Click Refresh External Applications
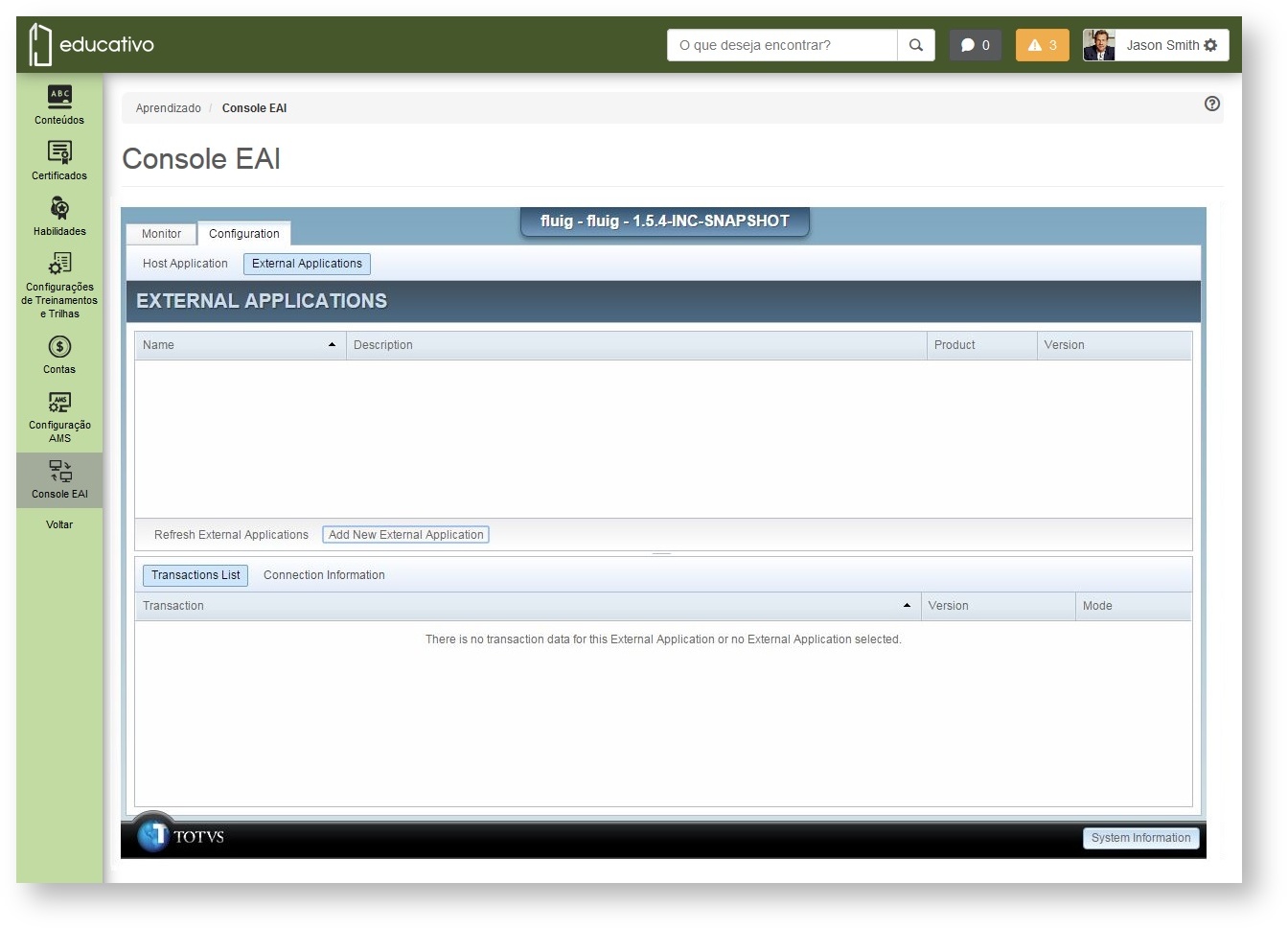Screen dimensions: 1288x929 click(x=231, y=535)
